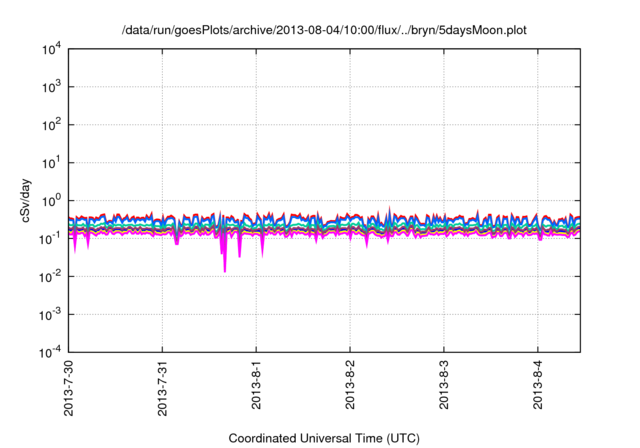Click the 2013-8-1 date label
The width and height of the screenshot is (640, 448).
click(256, 384)
